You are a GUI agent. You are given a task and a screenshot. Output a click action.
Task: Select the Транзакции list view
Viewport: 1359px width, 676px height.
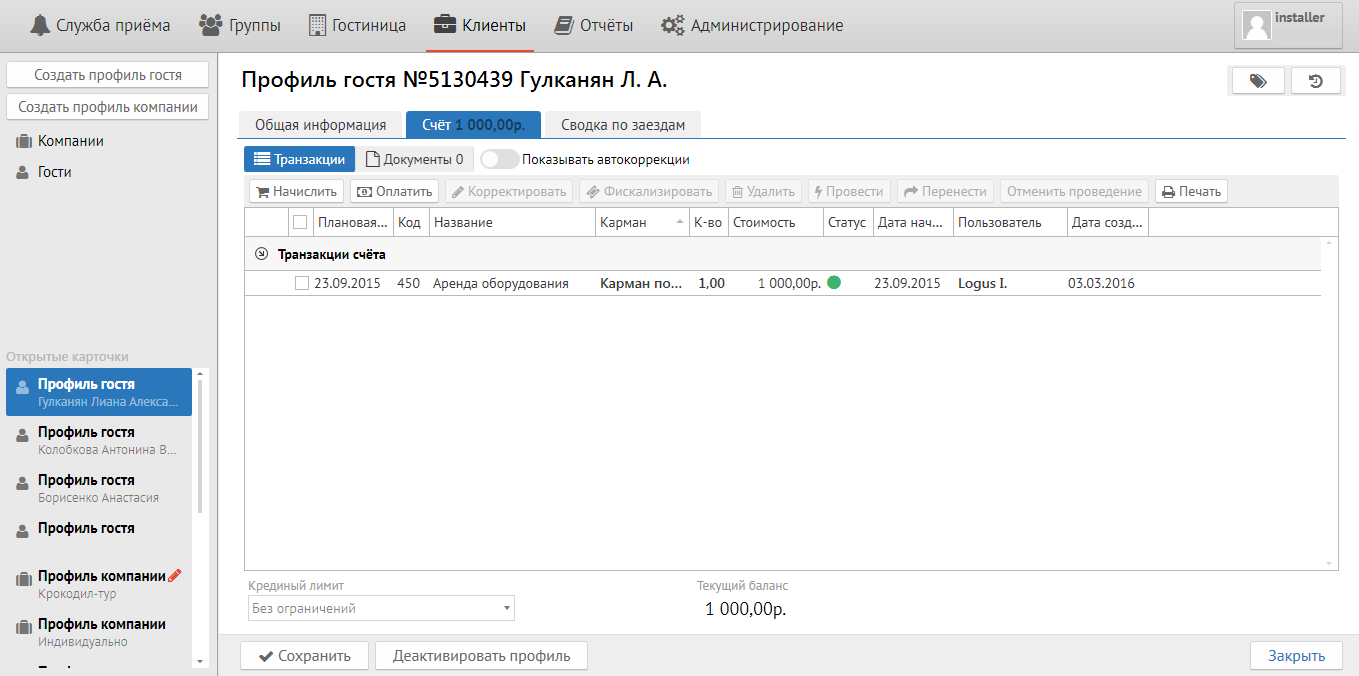(x=300, y=159)
